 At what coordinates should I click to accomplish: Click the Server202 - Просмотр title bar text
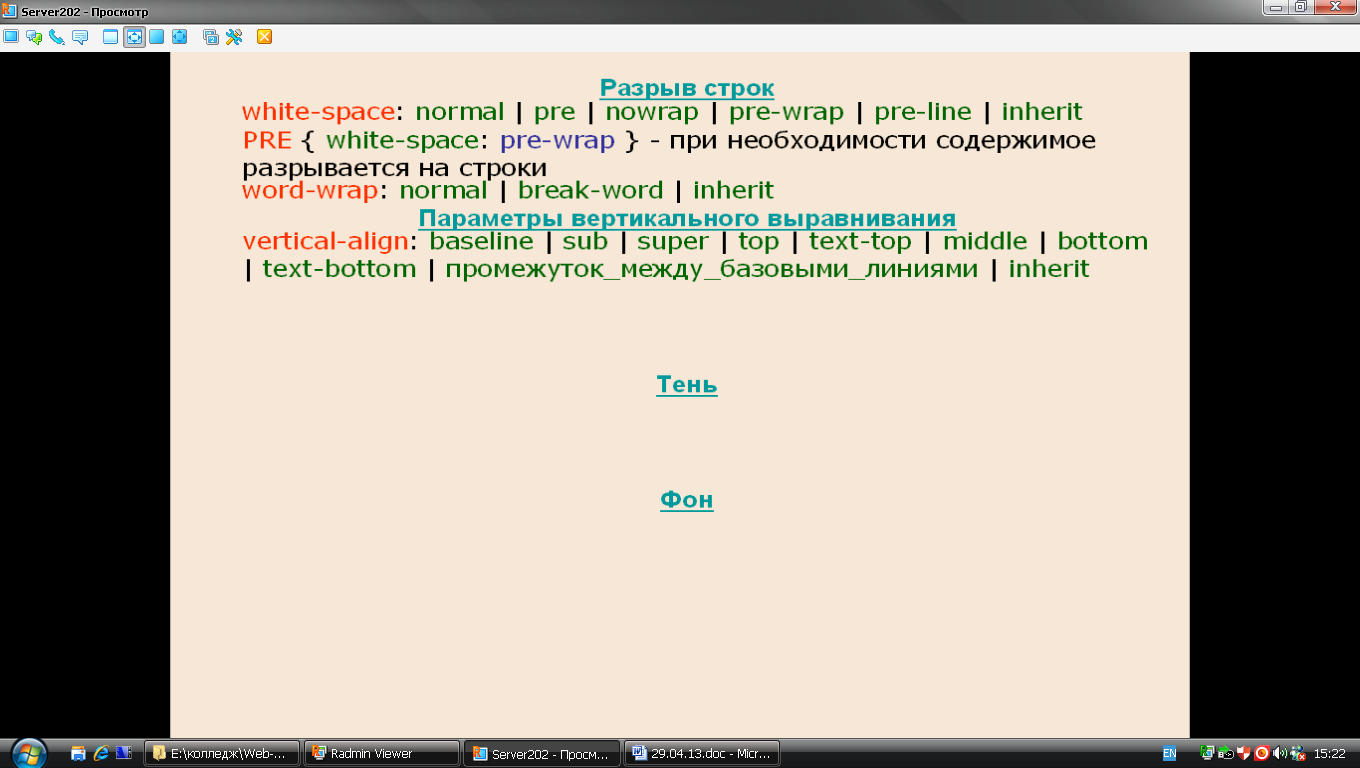(84, 11)
